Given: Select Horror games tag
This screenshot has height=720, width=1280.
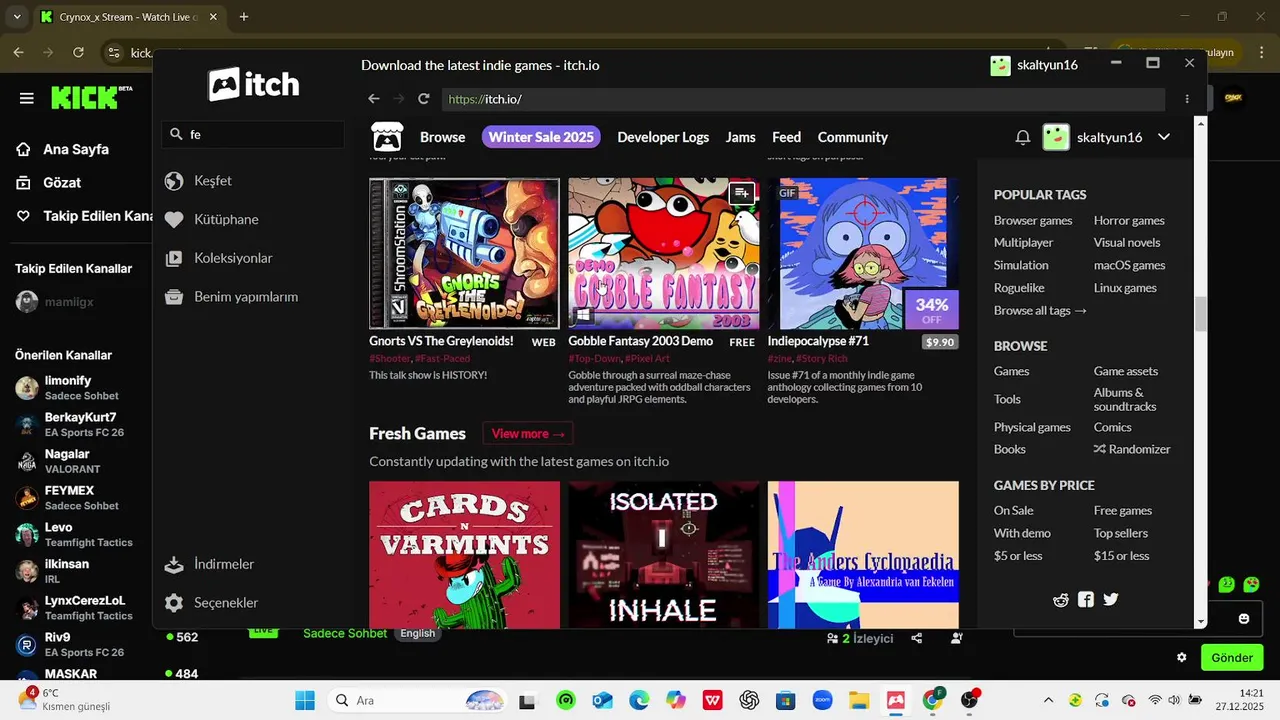Looking at the screenshot, I should (1129, 220).
